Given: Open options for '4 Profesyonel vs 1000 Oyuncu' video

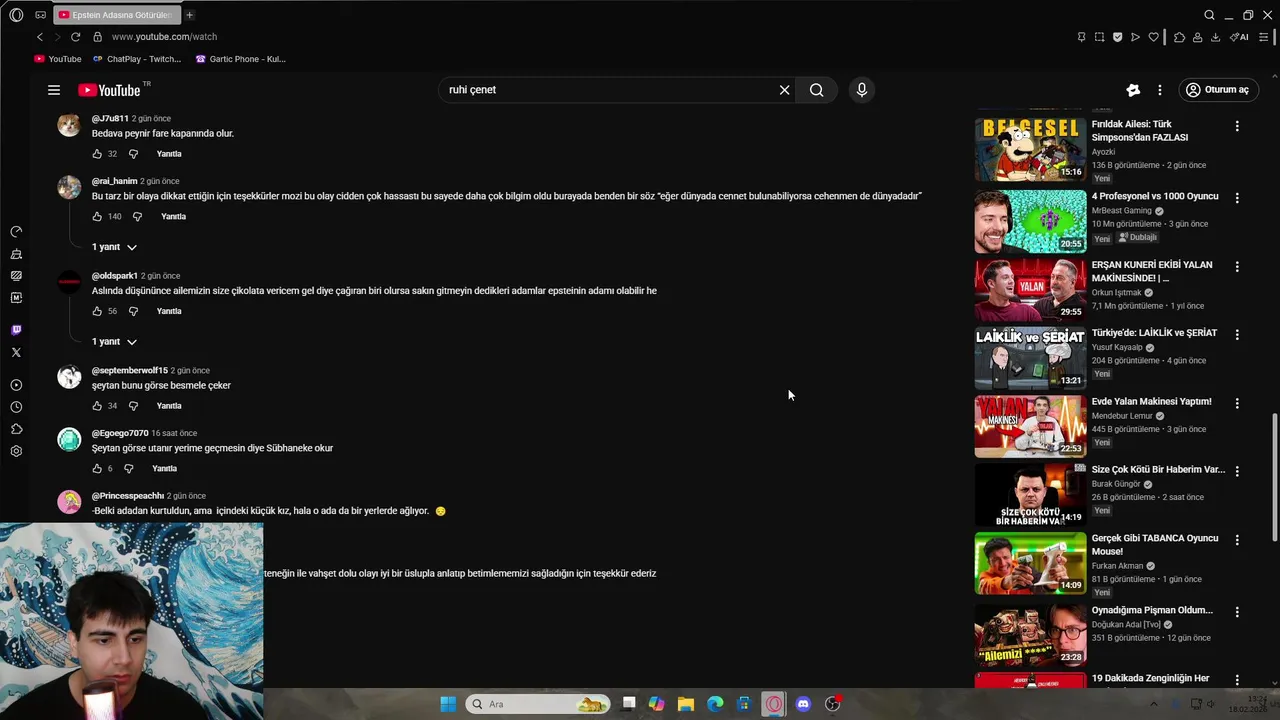Looking at the screenshot, I should point(1237,198).
